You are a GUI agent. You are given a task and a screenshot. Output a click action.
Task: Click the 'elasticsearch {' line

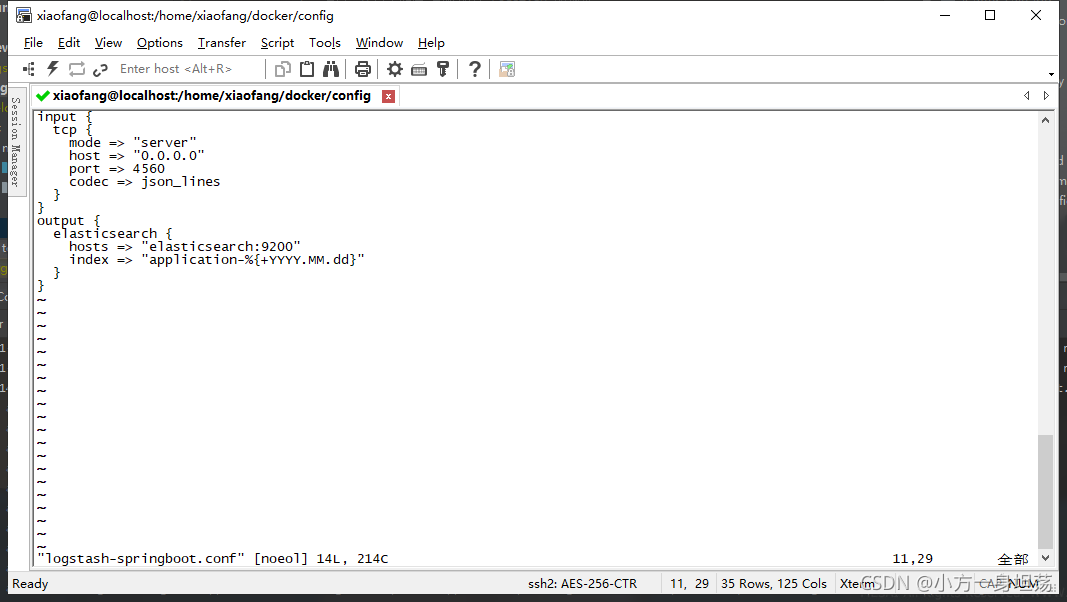[x=113, y=234]
